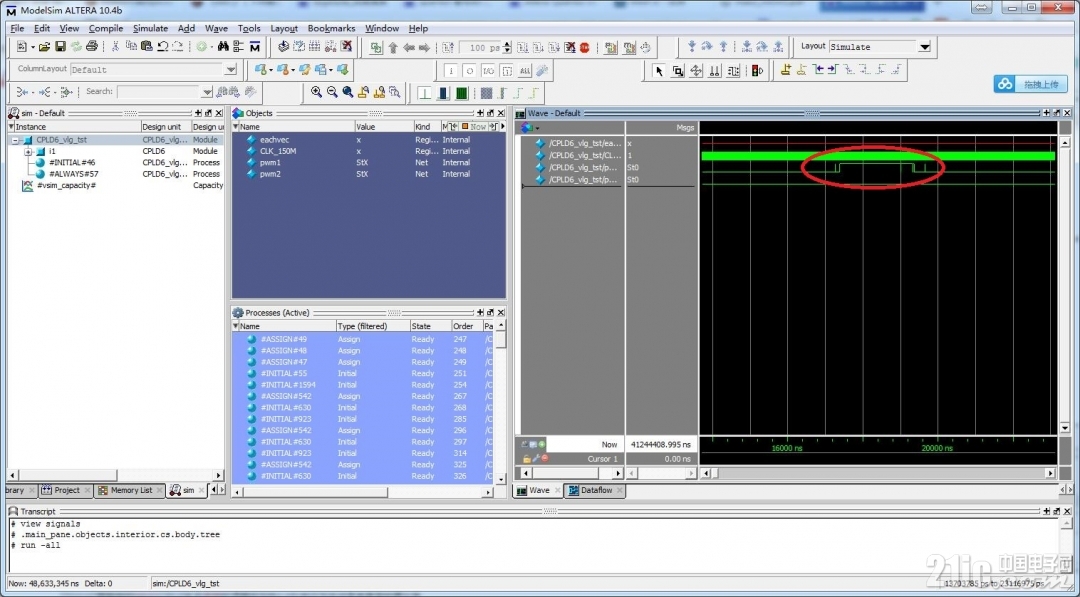This screenshot has width=1080, height=597.
Task: Click the Search input field
Action: click(x=158, y=92)
